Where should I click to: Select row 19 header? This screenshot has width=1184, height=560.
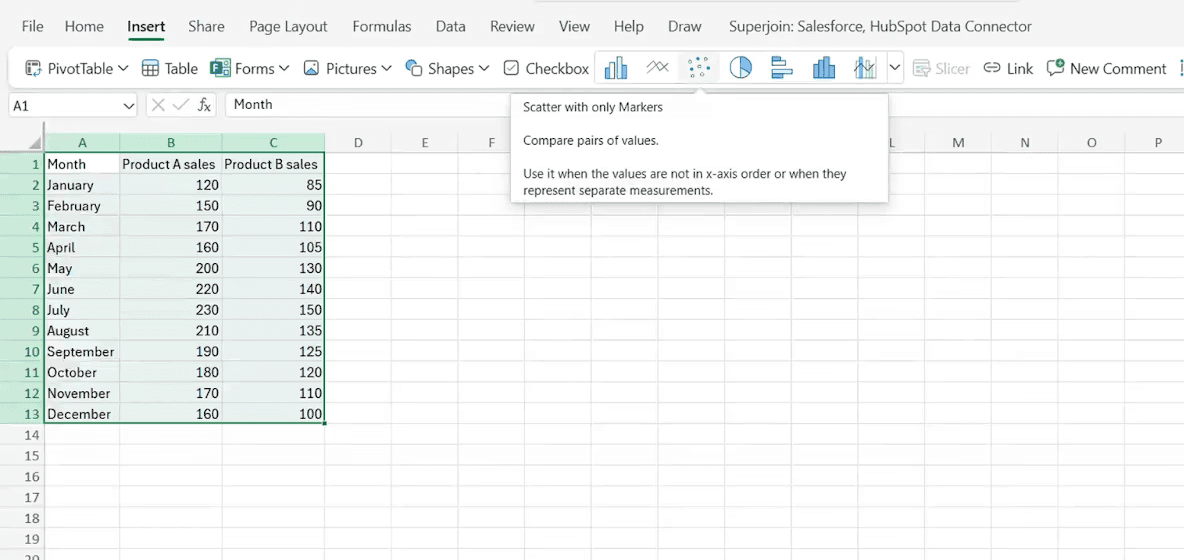[x=22, y=539]
